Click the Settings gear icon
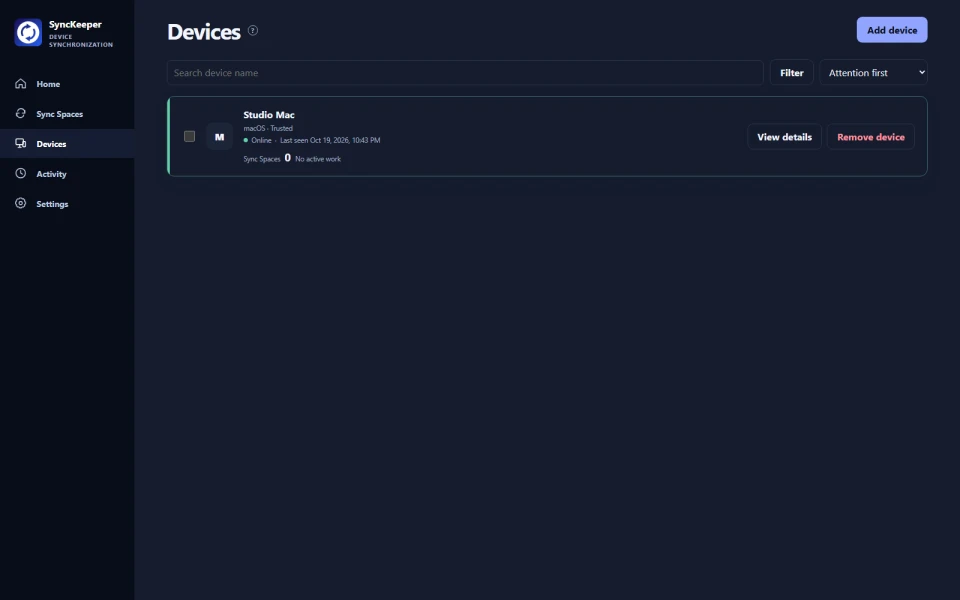 [21, 203]
